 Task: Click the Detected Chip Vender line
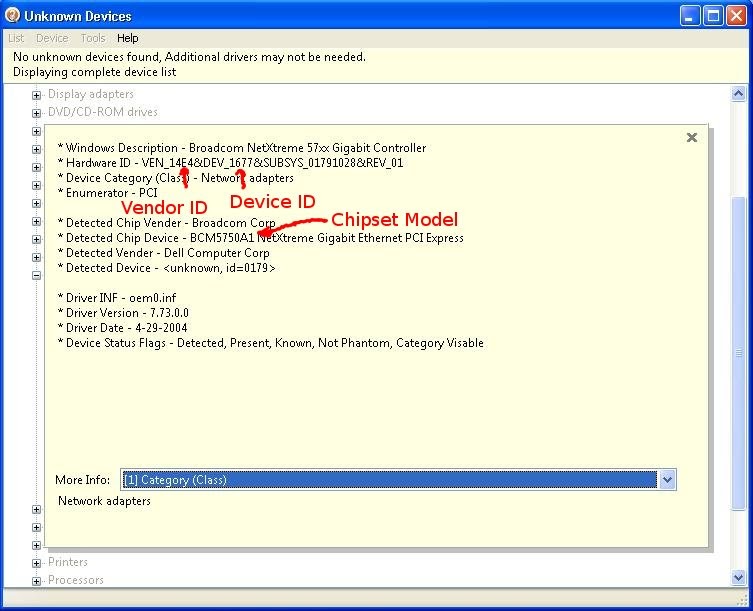click(166, 223)
